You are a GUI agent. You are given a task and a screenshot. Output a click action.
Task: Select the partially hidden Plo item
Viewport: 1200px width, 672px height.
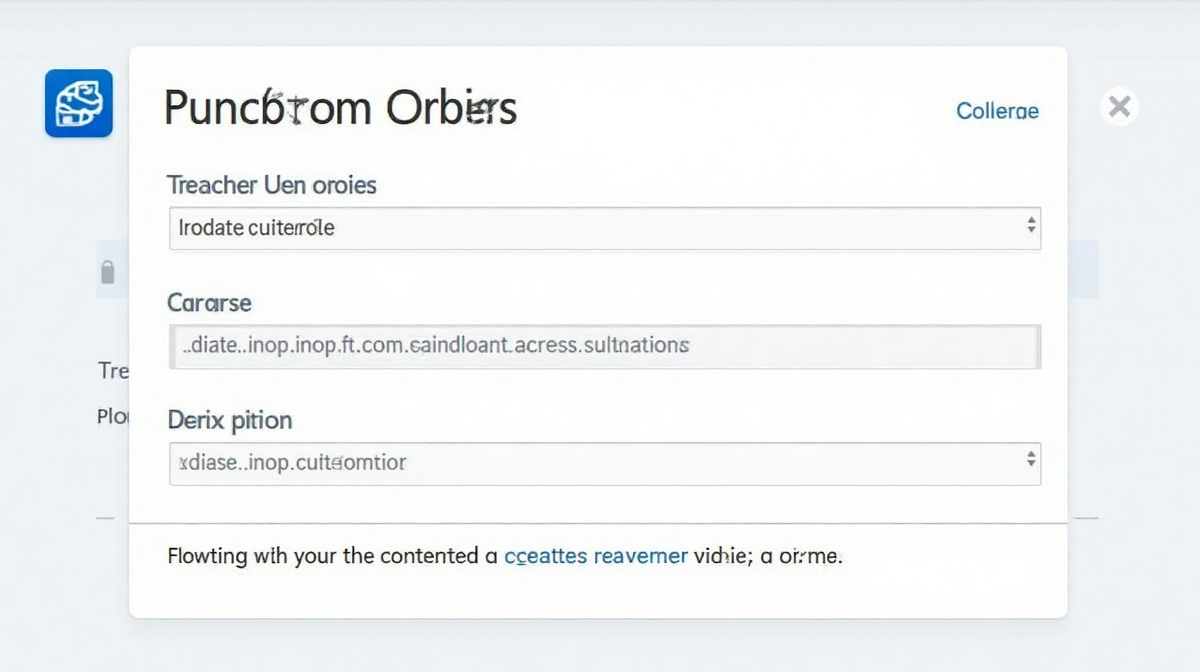click(113, 416)
